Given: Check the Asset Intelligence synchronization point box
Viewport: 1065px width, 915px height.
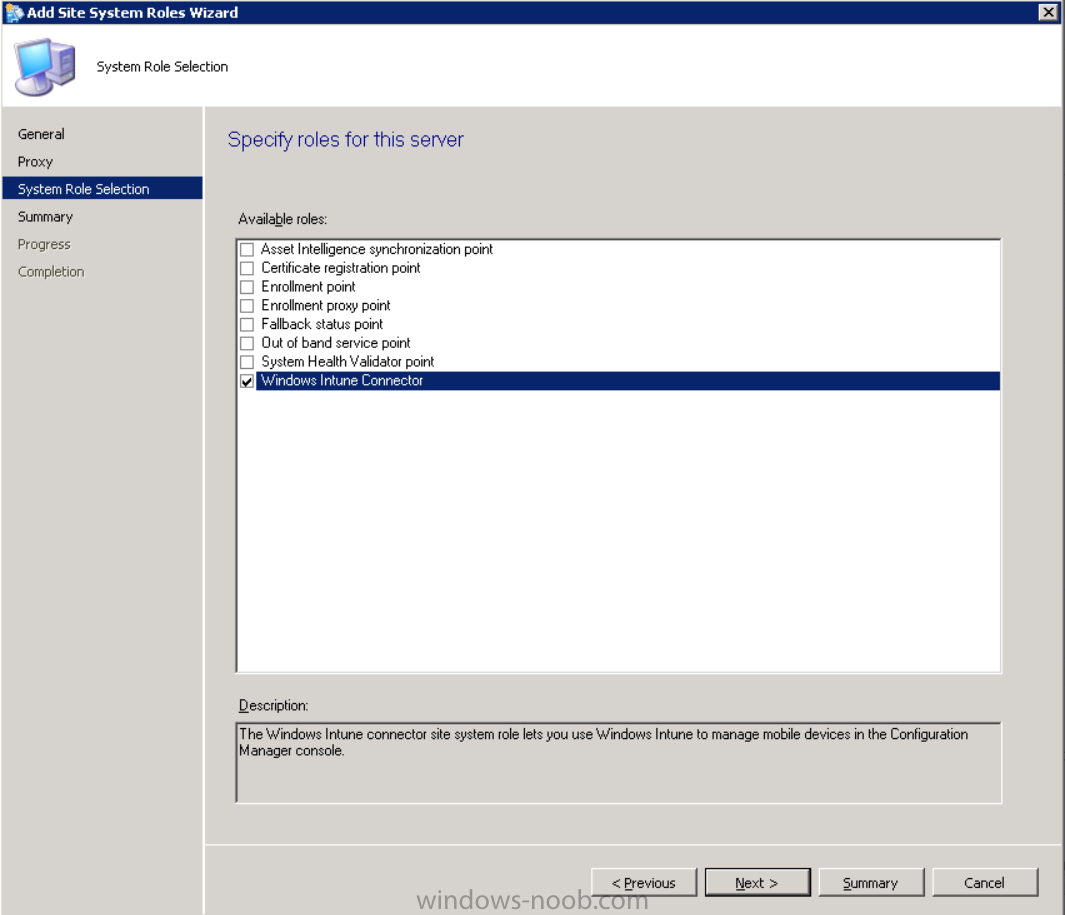Looking at the screenshot, I should point(247,249).
